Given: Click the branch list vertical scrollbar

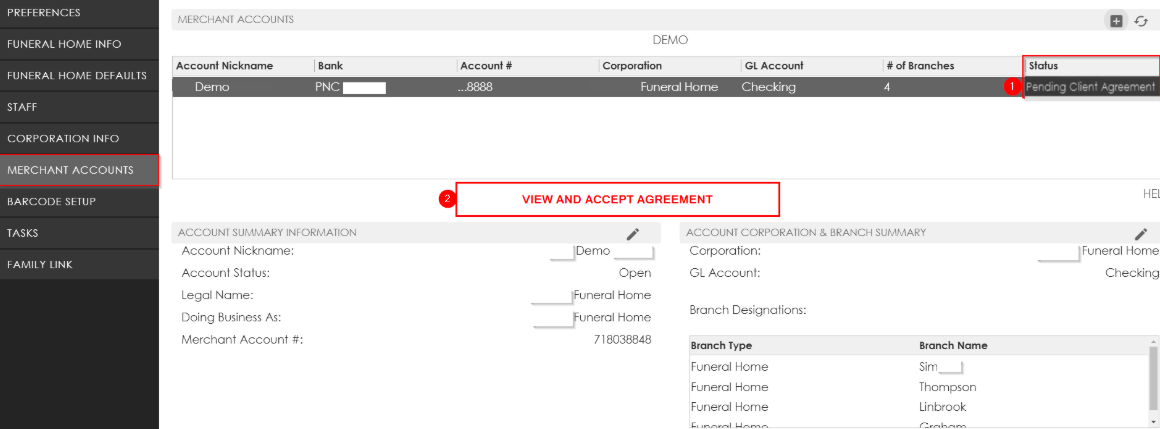Looking at the screenshot, I should point(1153,380).
